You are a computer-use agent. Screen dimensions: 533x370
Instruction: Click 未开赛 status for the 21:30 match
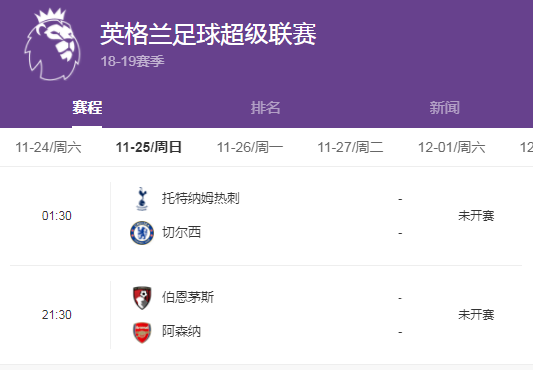[476, 315]
